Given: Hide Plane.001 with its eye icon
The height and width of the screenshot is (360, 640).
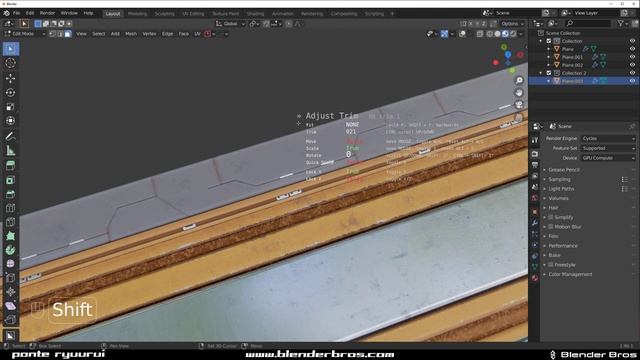Looking at the screenshot, I should (x=632, y=57).
